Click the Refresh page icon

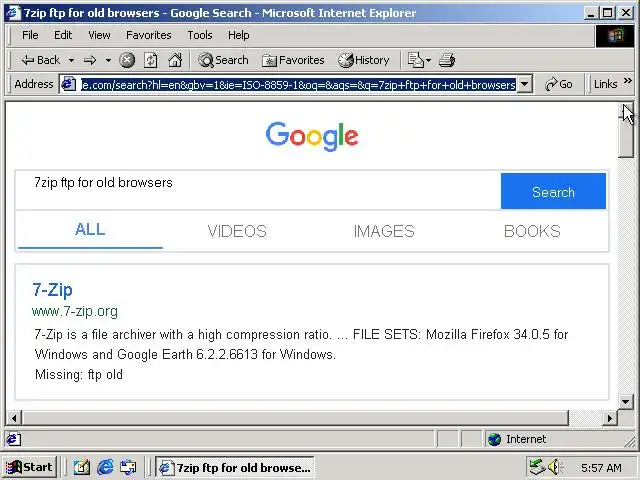click(151, 60)
